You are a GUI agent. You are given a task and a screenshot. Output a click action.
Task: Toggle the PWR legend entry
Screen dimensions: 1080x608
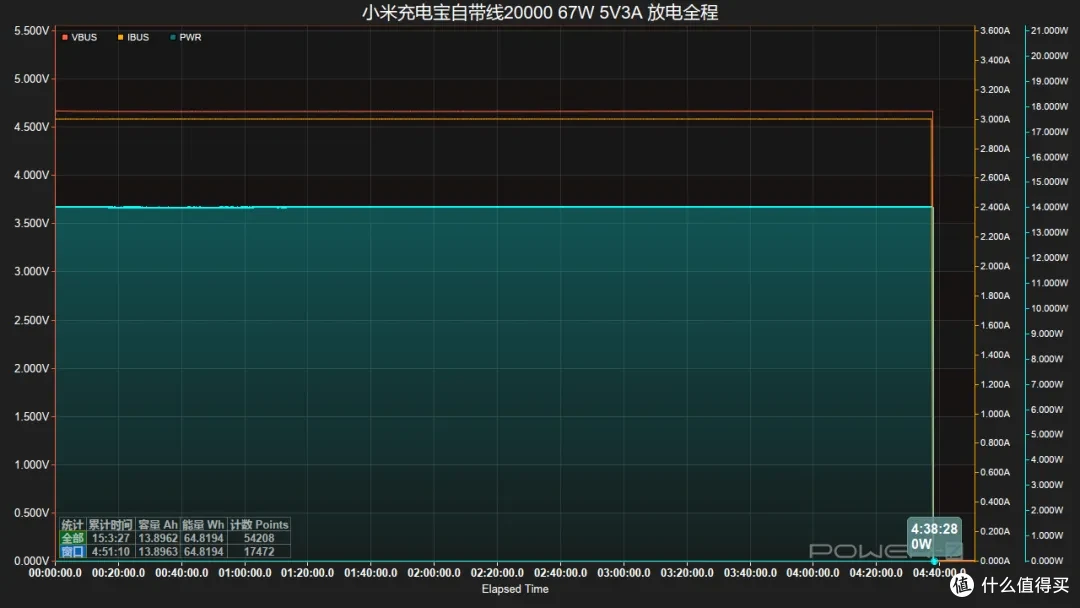tap(185, 37)
